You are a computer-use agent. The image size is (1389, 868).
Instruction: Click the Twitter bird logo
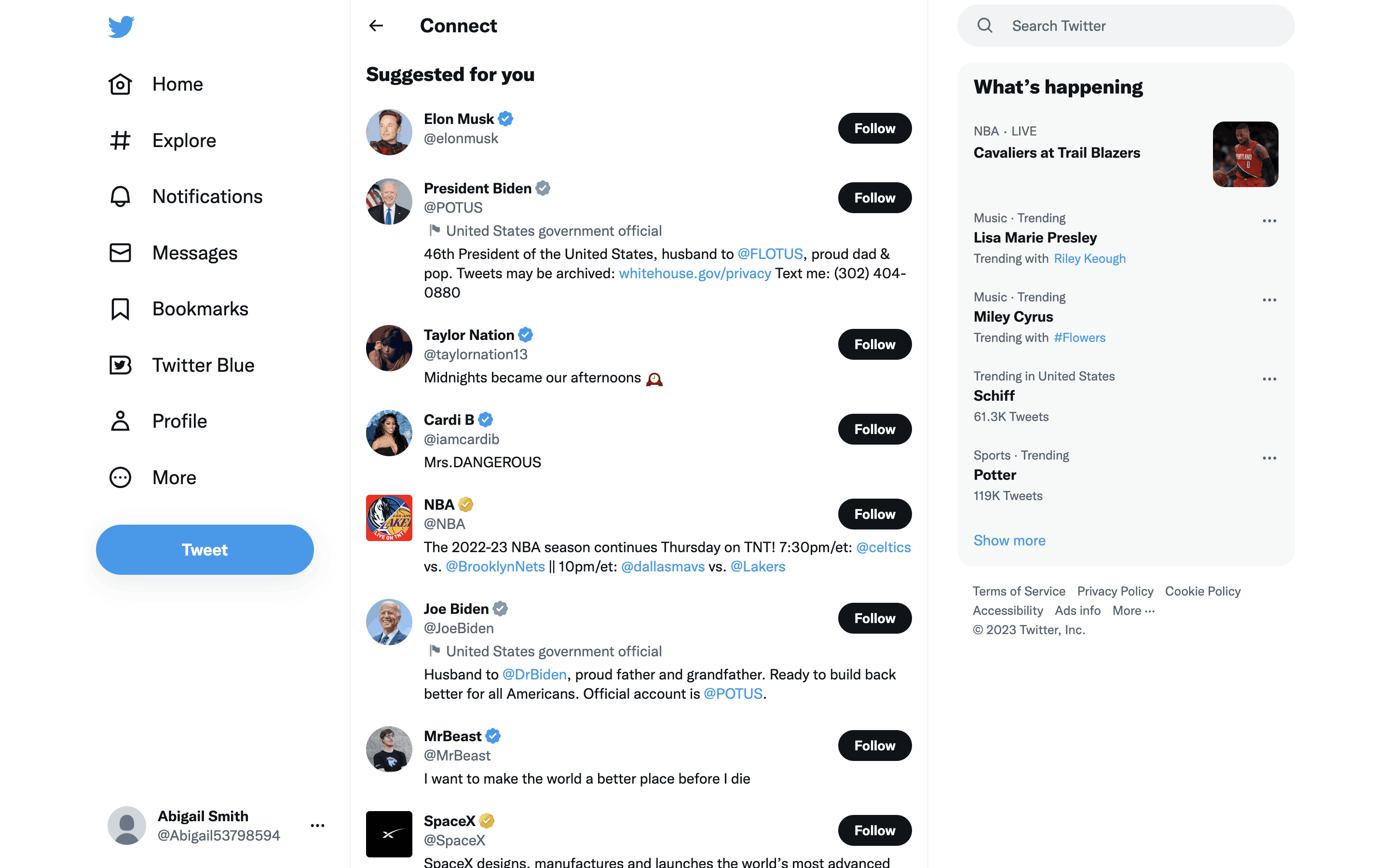click(x=121, y=27)
